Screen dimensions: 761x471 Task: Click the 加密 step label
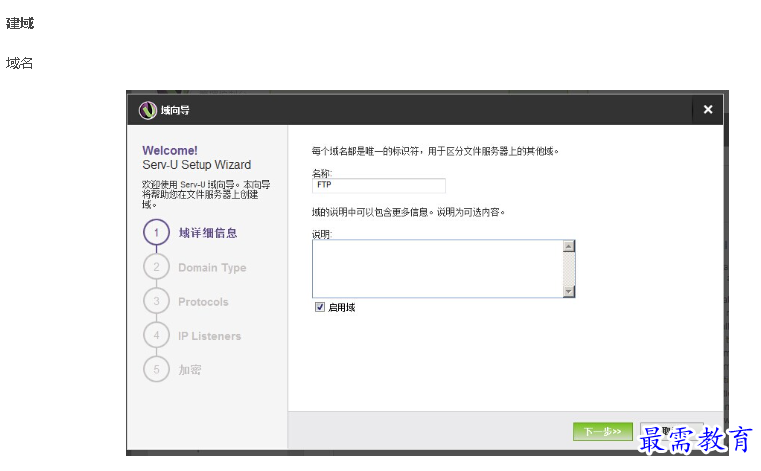[190, 370]
